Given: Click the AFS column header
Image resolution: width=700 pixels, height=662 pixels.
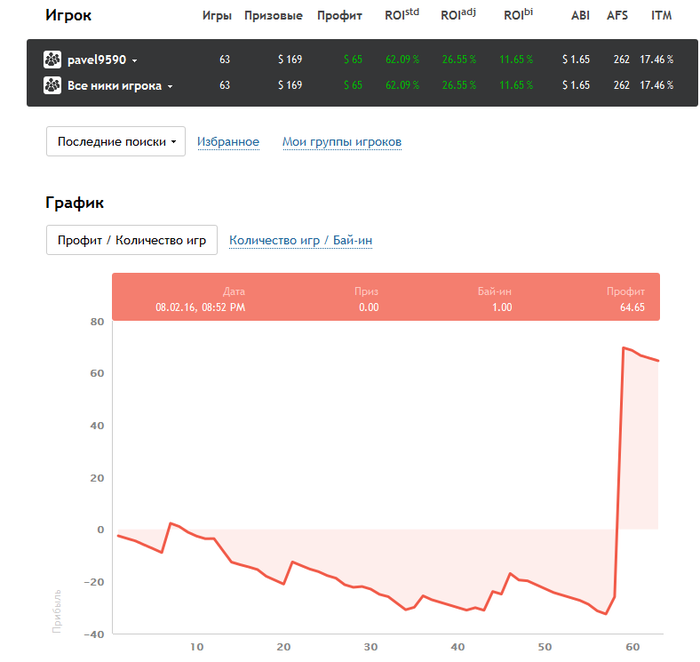Looking at the screenshot, I should tap(617, 16).
